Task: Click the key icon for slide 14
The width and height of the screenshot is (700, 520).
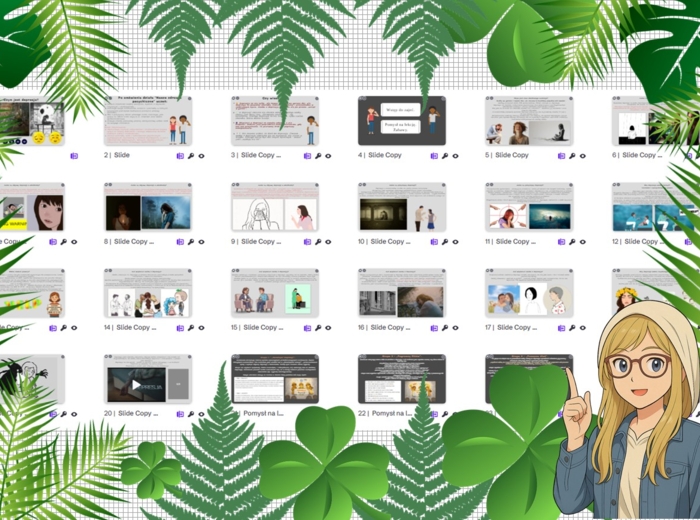Action: 191,328
